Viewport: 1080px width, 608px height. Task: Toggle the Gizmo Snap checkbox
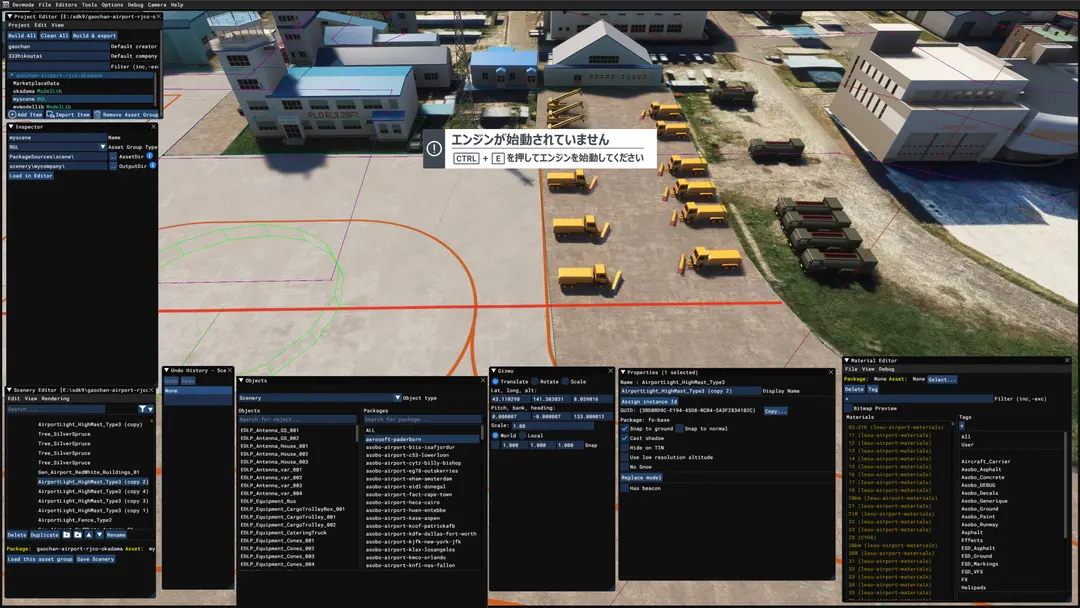[496, 445]
